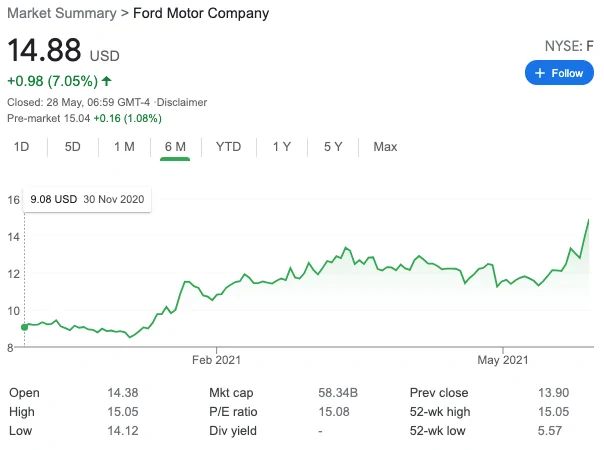Click the 9.08 USD 30 Nov 2020 tooltip
Screen dimensions: 604x450
coord(87,199)
